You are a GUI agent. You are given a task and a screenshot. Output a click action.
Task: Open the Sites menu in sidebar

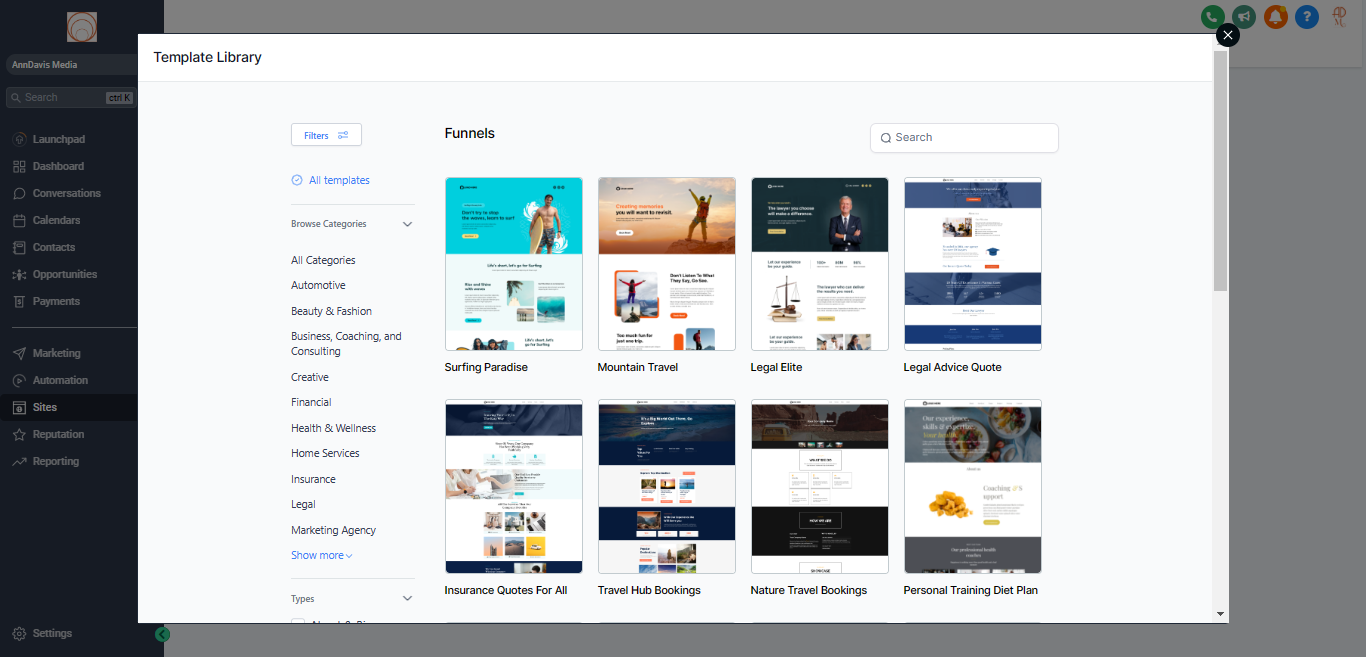(45, 408)
